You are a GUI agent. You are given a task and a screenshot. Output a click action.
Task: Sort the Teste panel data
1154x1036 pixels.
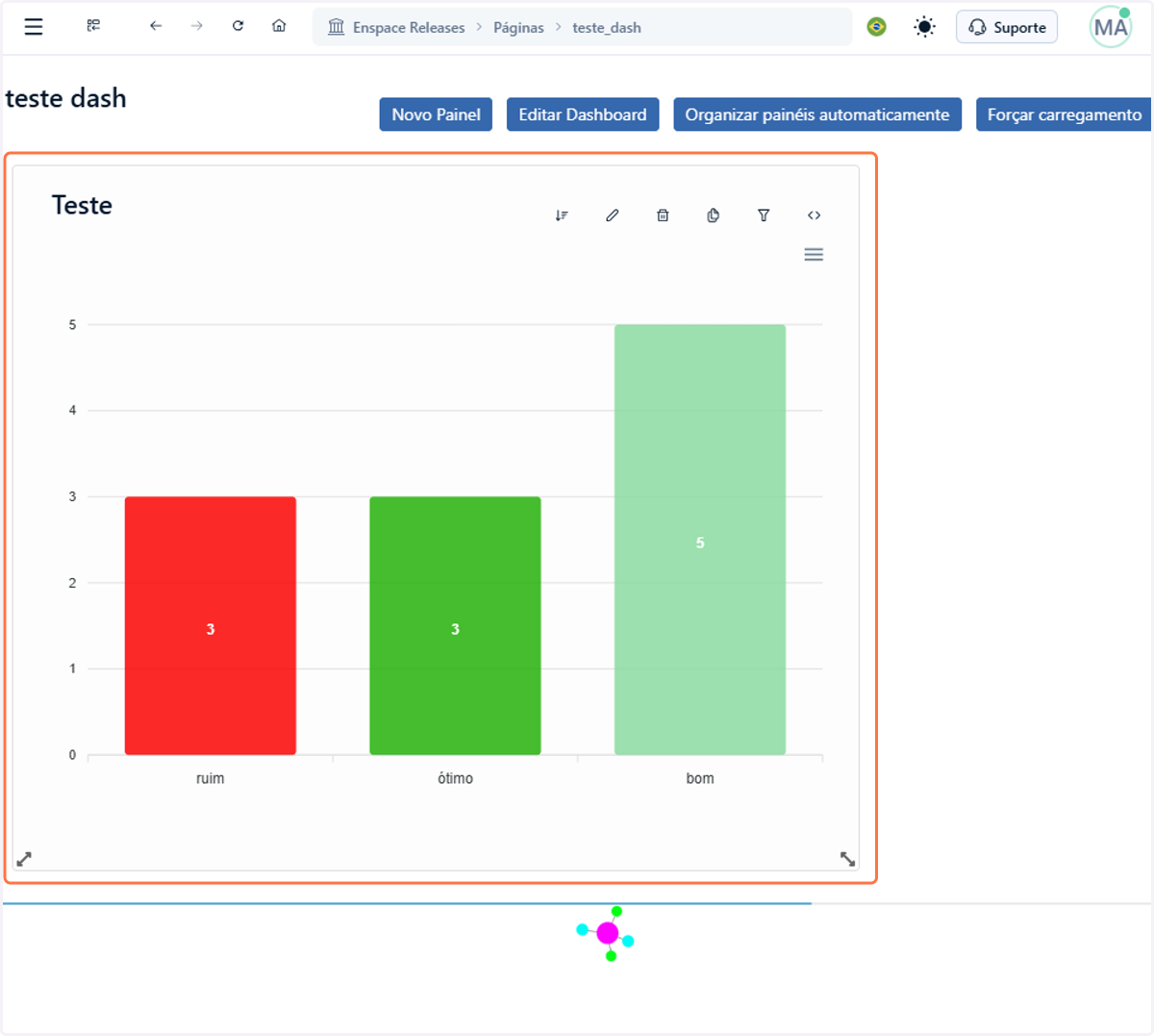[562, 215]
